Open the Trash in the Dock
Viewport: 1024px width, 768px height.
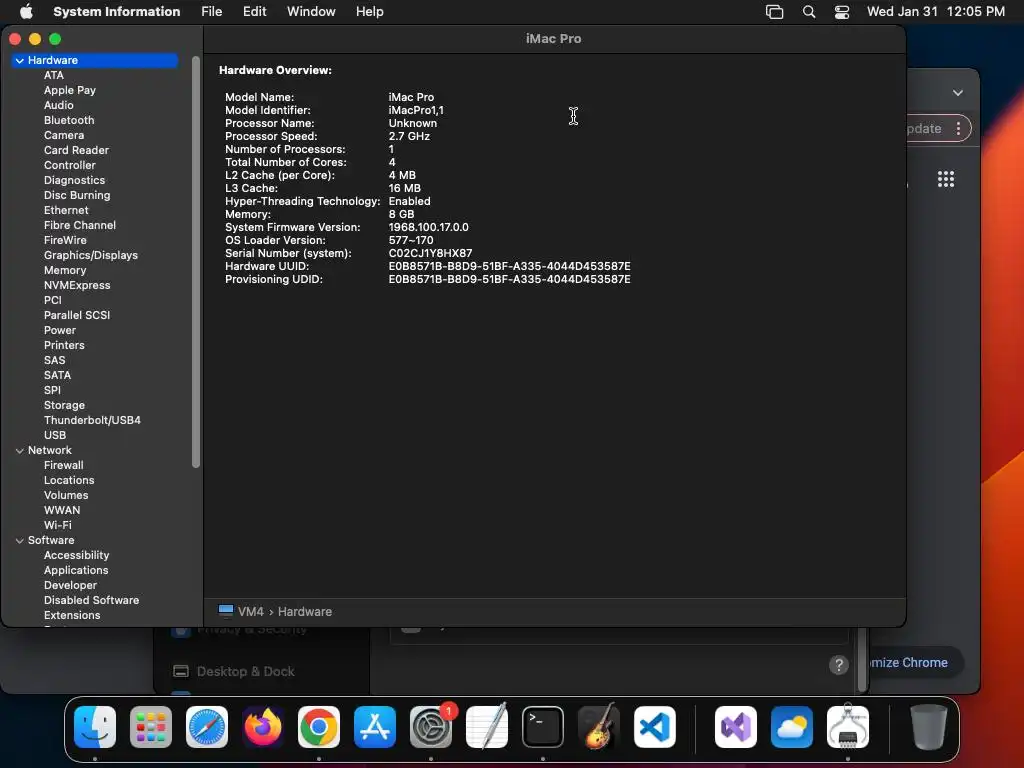pos(929,727)
